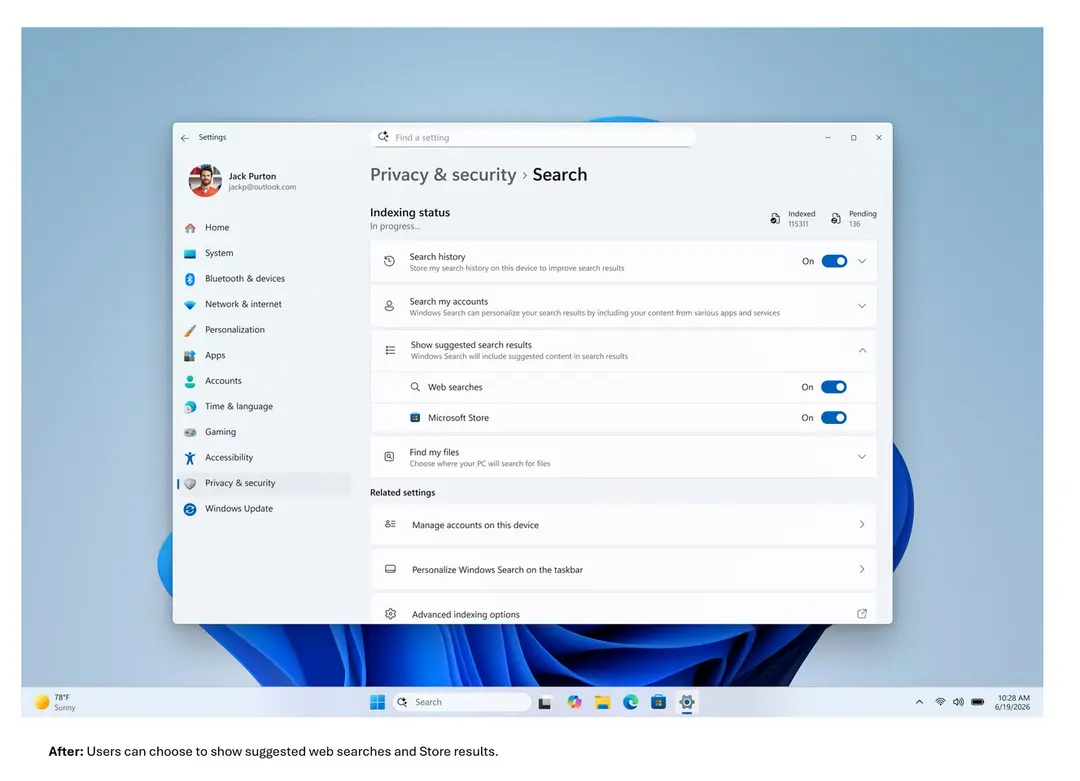1080x781 pixels.
Task: Click the volume icon in system tray
Action: point(958,702)
